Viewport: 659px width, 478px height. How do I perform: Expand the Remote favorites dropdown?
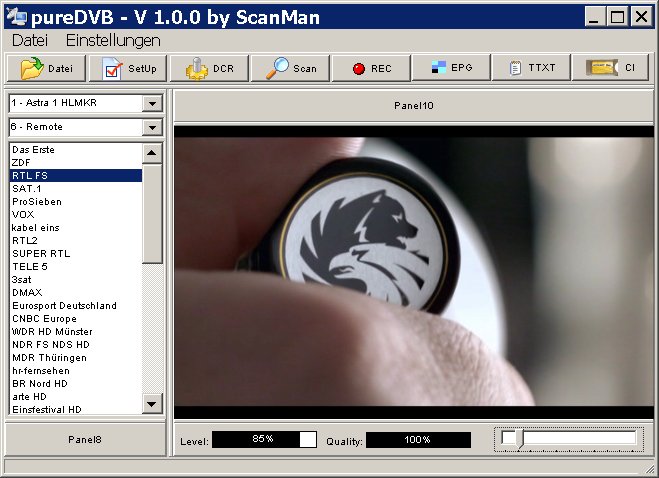[152, 127]
